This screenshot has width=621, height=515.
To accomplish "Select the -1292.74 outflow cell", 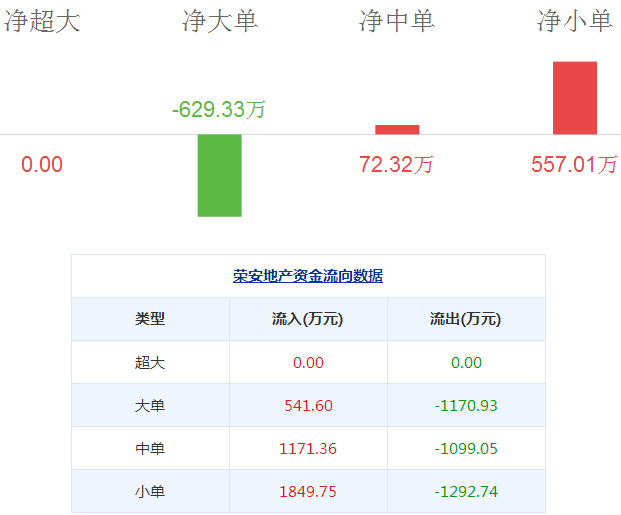I will (x=466, y=492).
